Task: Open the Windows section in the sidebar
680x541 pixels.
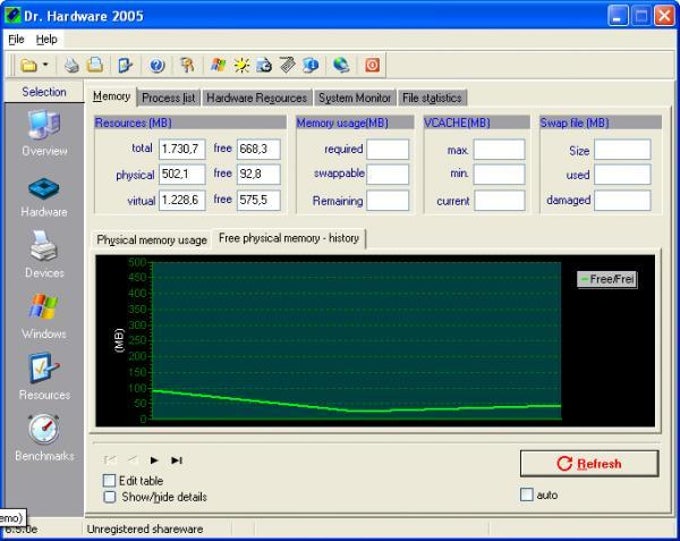Action: click(44, 316)
